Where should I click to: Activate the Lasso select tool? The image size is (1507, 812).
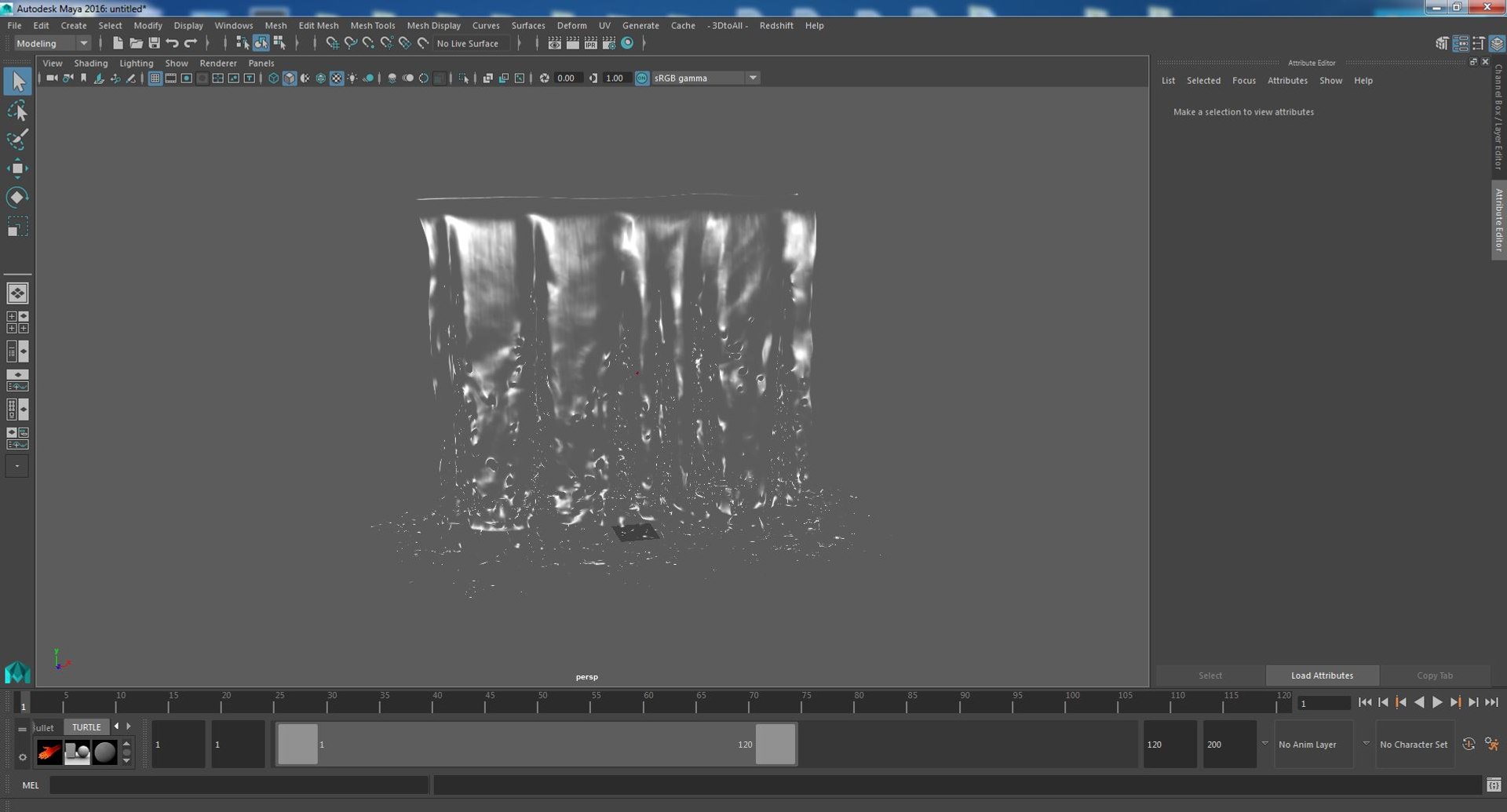(17, 111)
